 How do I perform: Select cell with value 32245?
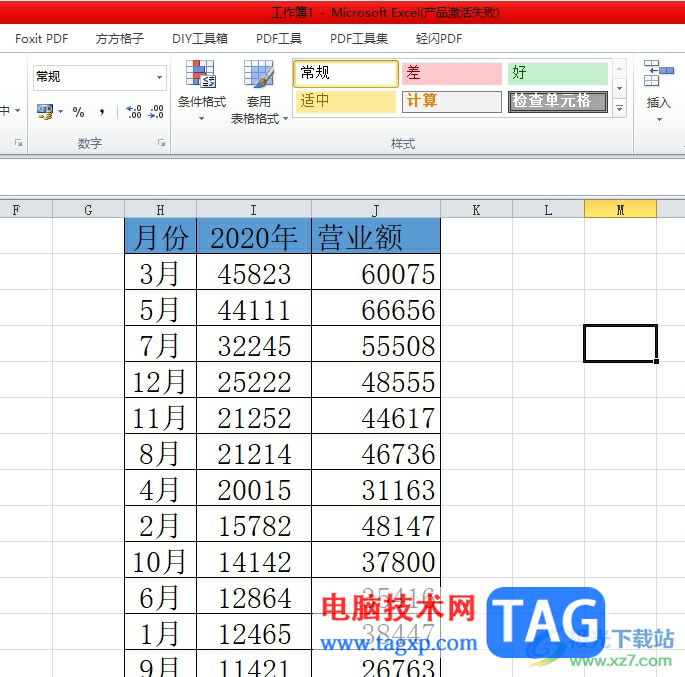coord(254,344)
